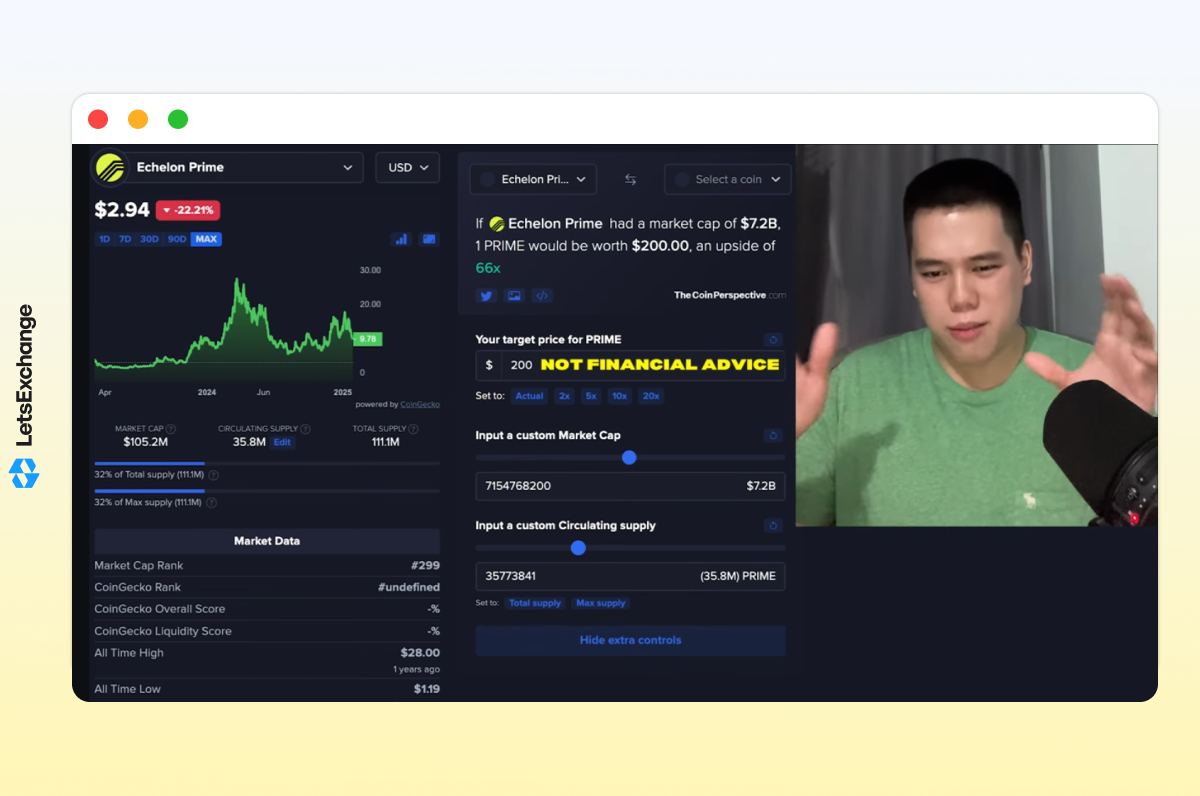
Task: Switch to the area chart view icon
Action: 429,239
